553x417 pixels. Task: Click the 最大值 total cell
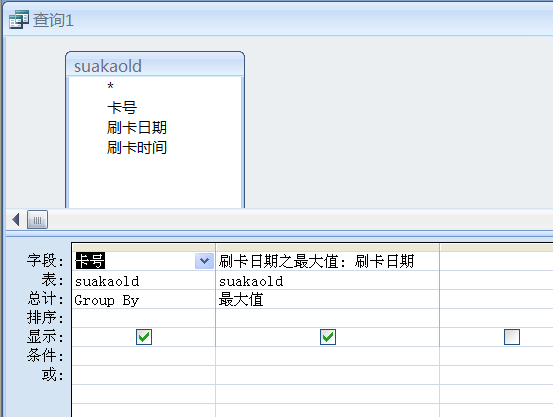[x=327, y=300]
